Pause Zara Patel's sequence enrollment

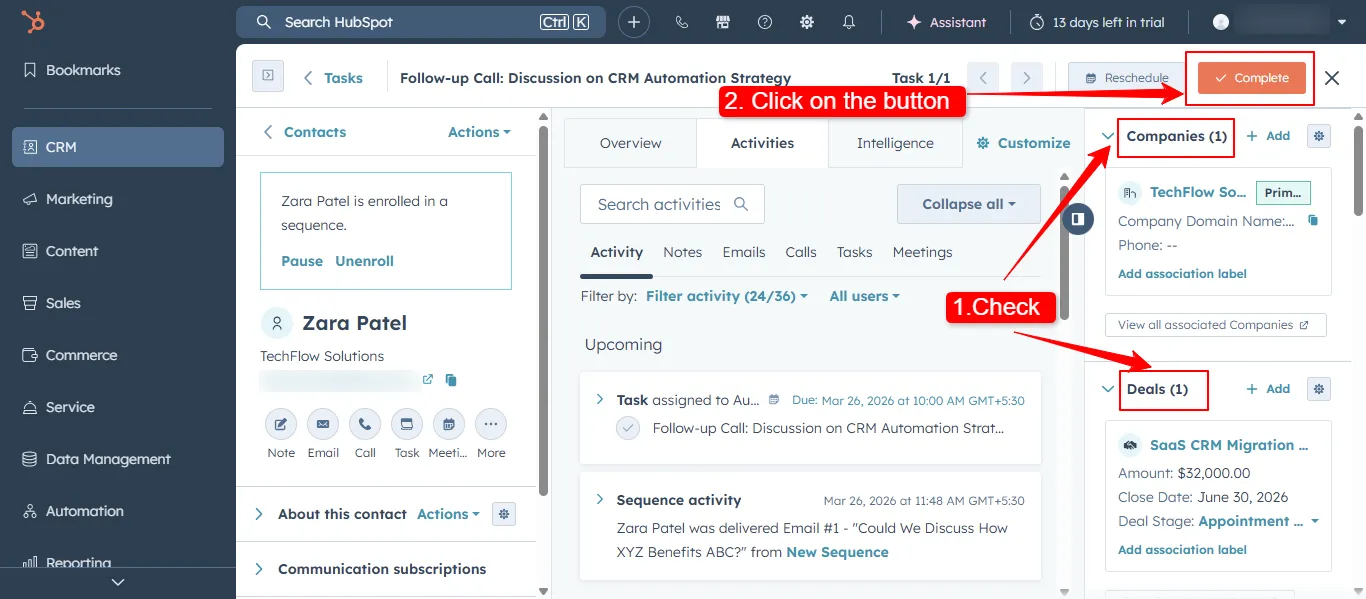tap(302, 261)
